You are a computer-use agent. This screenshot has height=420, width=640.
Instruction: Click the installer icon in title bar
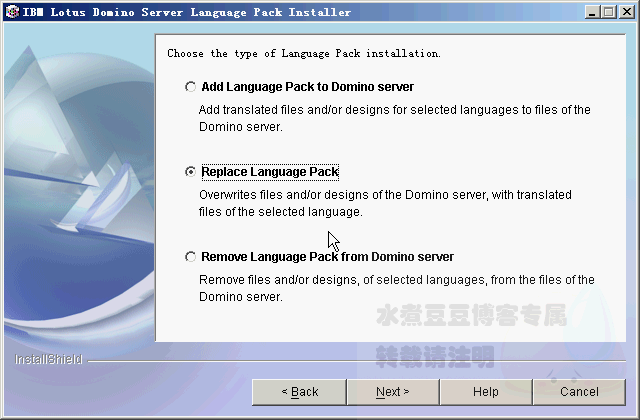(12, 12)
